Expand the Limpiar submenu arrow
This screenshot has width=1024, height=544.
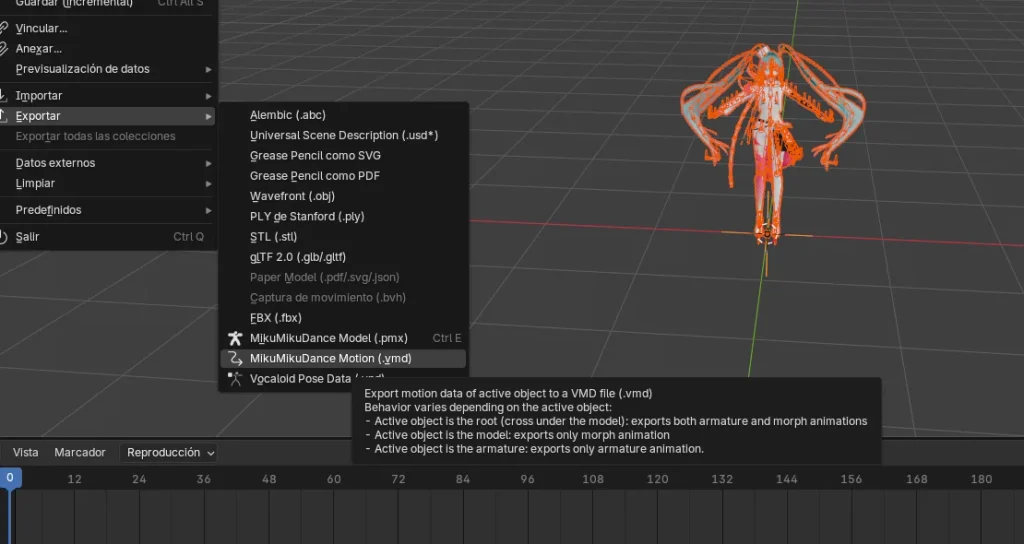pos(208,184)
